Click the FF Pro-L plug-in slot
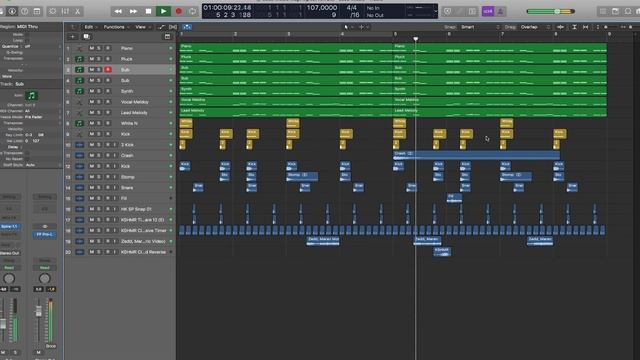The width and height of the screenshot is (640, 360). 44,235
